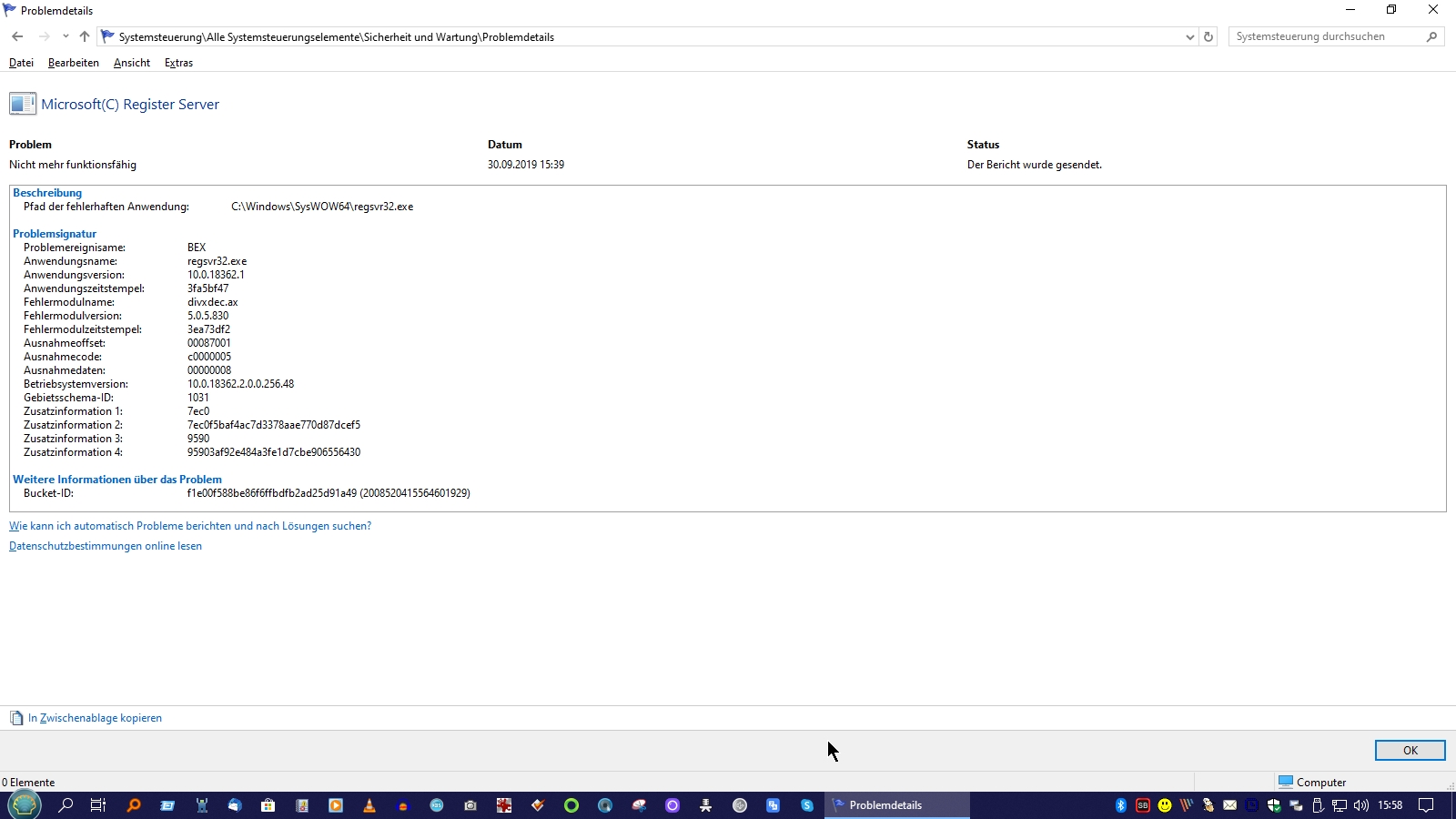Screen dimensions: 1456x819
Task: Click the back navigation arrow
Action: tap(17, 36)
